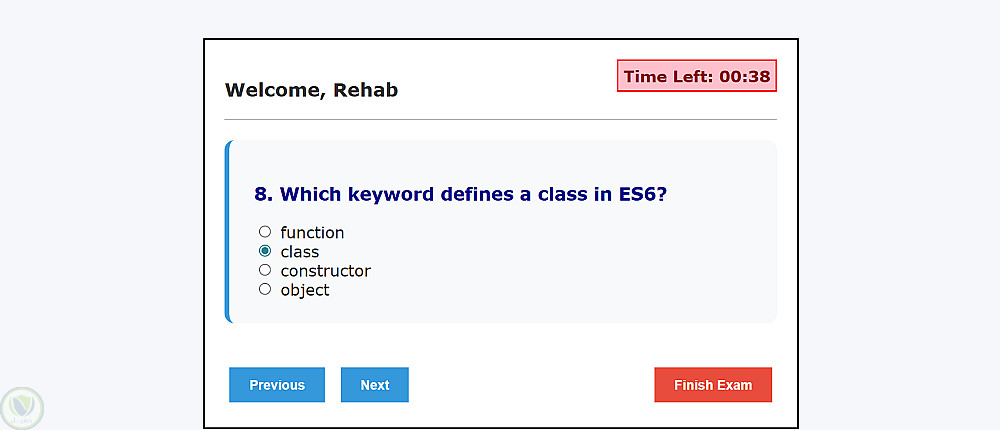
Task: Mark the "object" radio button
Action: [x=265, y=289]
